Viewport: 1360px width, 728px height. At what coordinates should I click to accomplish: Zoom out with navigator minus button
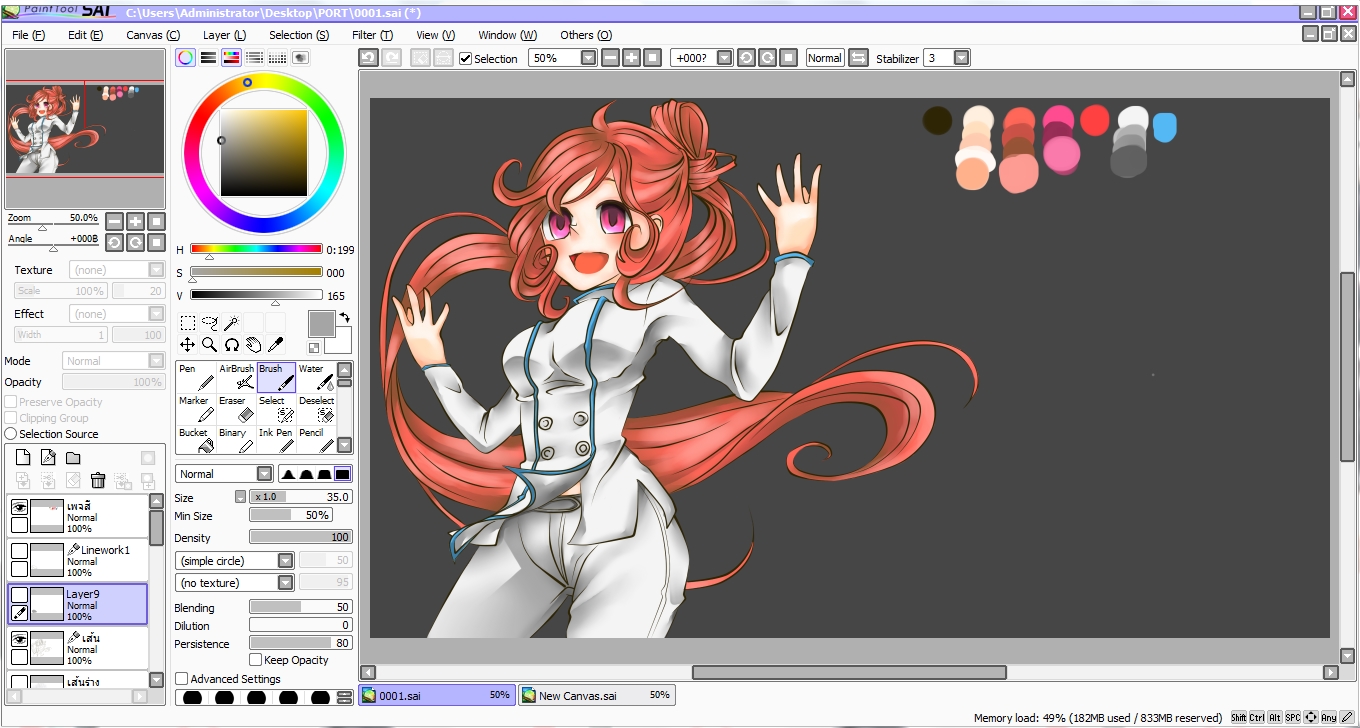coord(115,221)
